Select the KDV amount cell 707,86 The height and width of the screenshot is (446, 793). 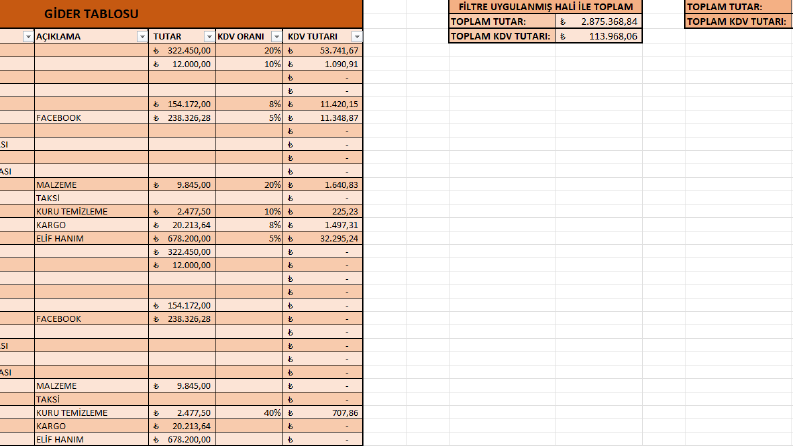323,413
